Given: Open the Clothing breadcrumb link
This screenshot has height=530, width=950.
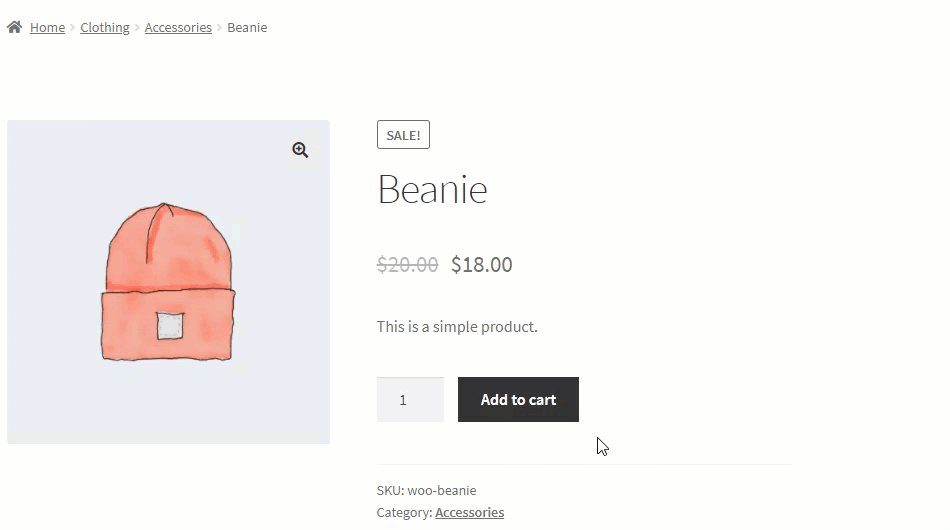Looking at the screenshot, I should [105, 27].
